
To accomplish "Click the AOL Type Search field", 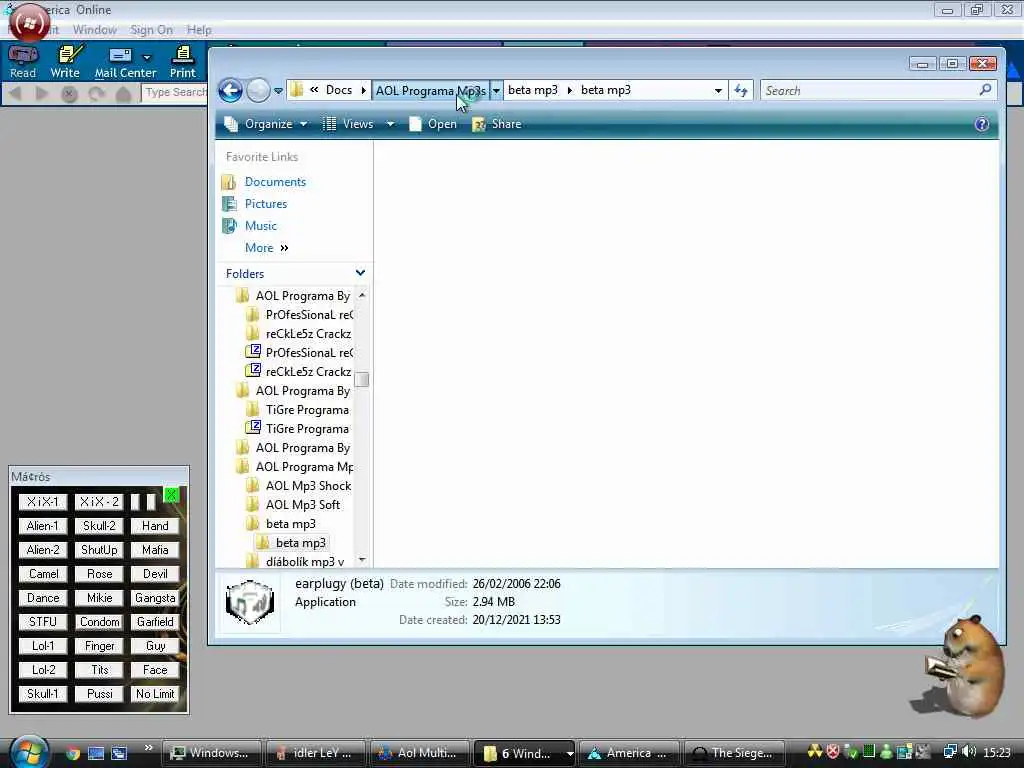I will 174,93.
